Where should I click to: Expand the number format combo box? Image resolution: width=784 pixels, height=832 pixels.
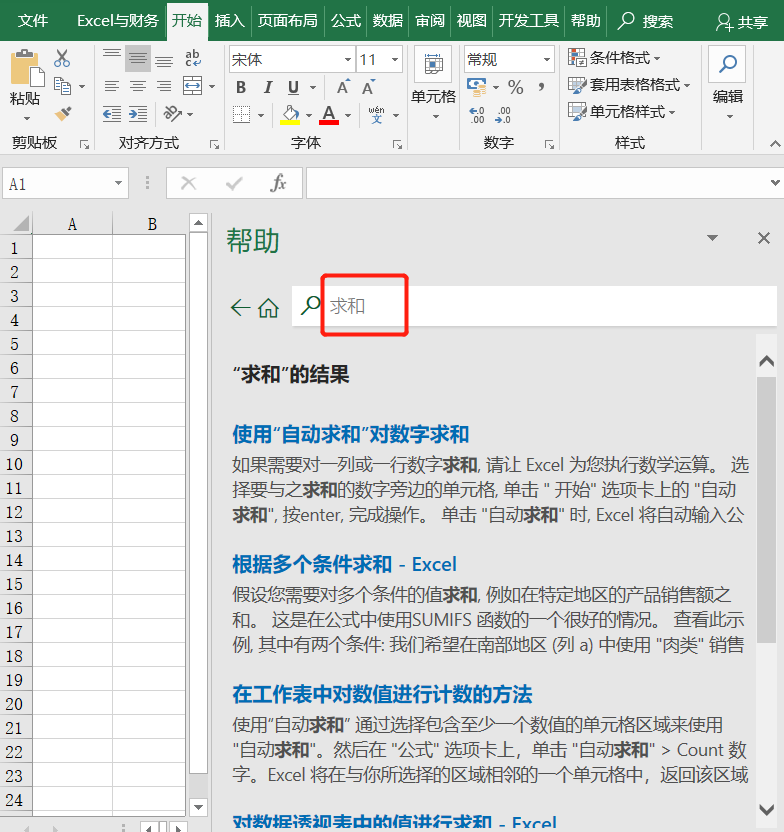[x=546, y=60]
